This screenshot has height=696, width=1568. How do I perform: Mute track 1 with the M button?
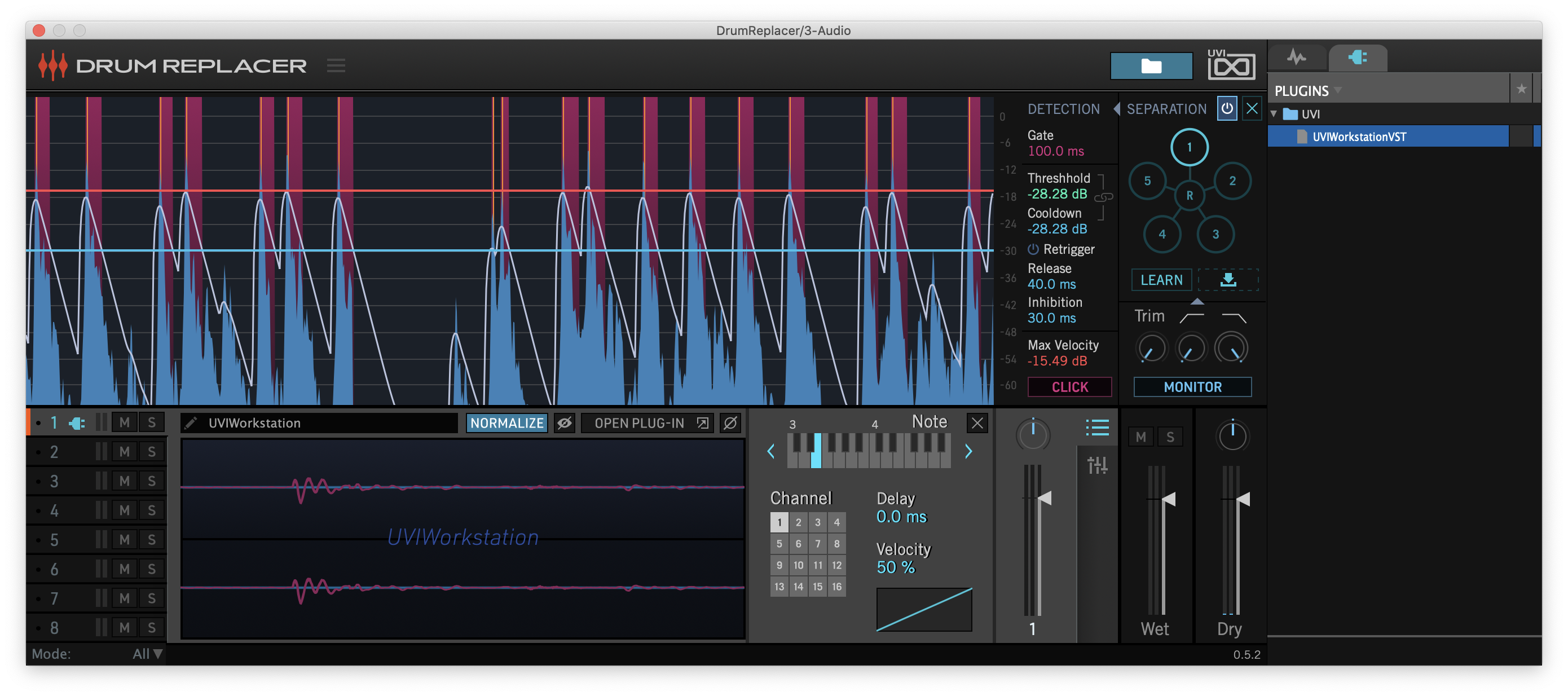tap(125, 422)
